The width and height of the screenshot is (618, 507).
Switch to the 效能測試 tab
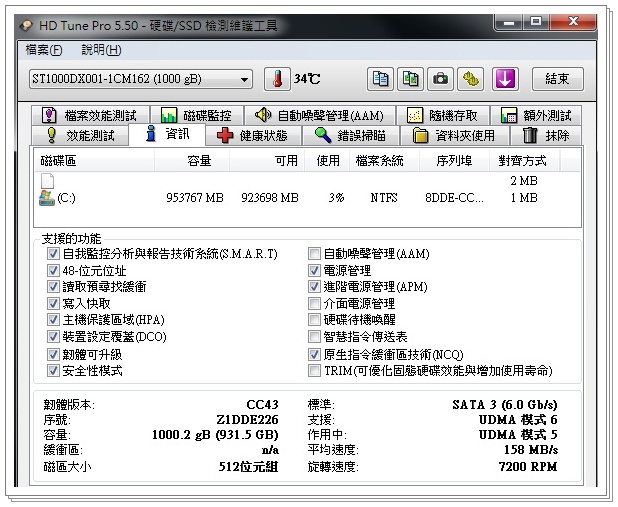click(x=80, y=135)
